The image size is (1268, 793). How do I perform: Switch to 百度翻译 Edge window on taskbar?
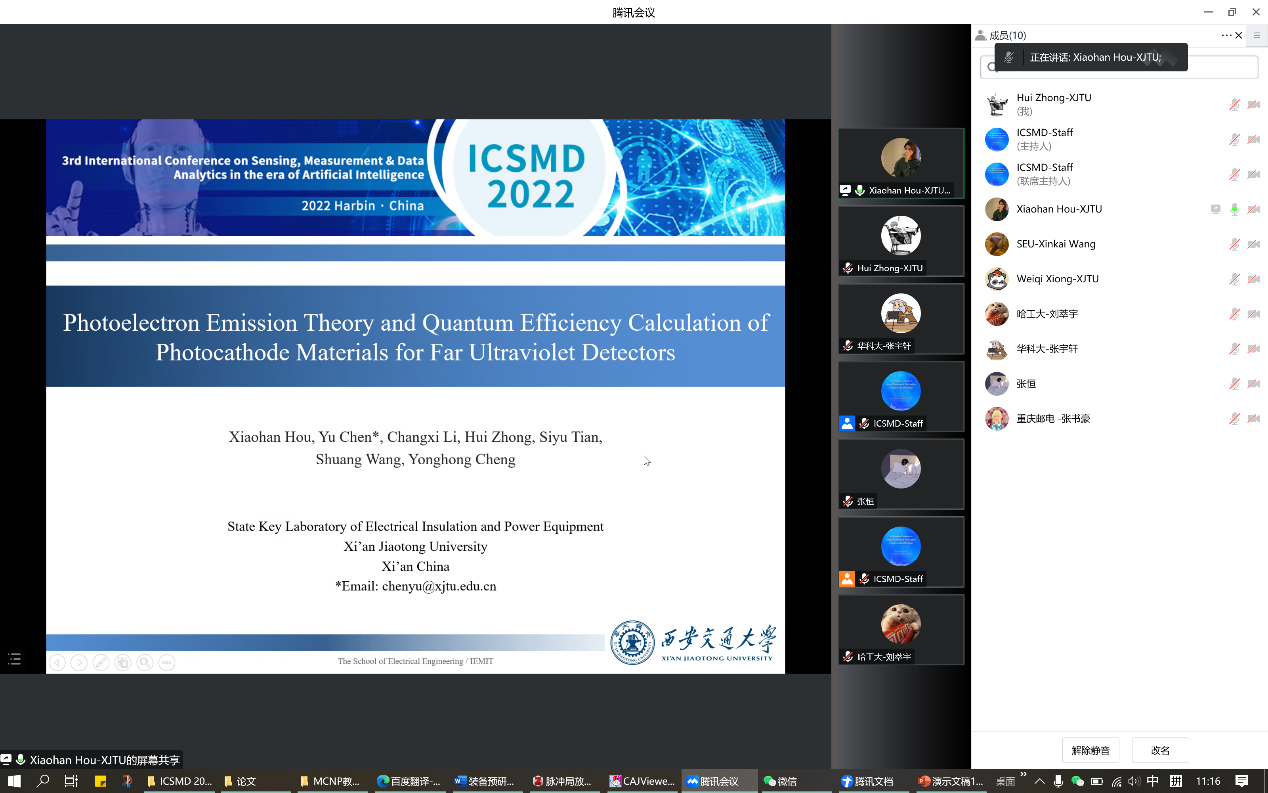pos(410,781)
